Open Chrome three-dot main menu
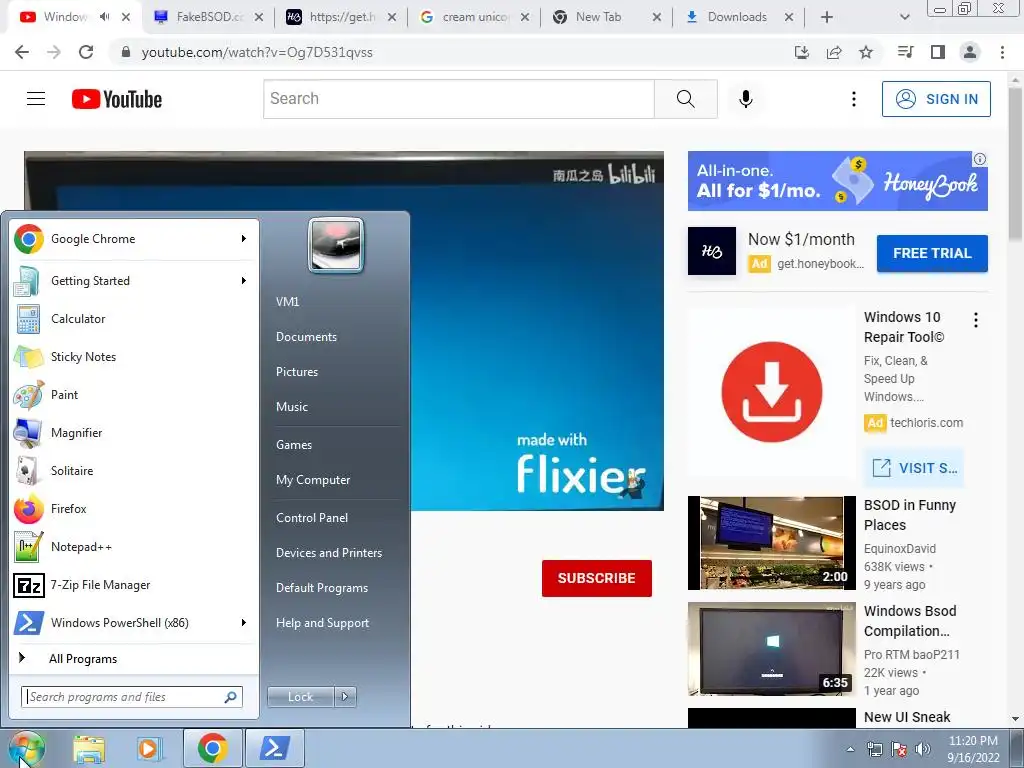Viewport: 1024px width, 768px height. tap(1002, 52)
